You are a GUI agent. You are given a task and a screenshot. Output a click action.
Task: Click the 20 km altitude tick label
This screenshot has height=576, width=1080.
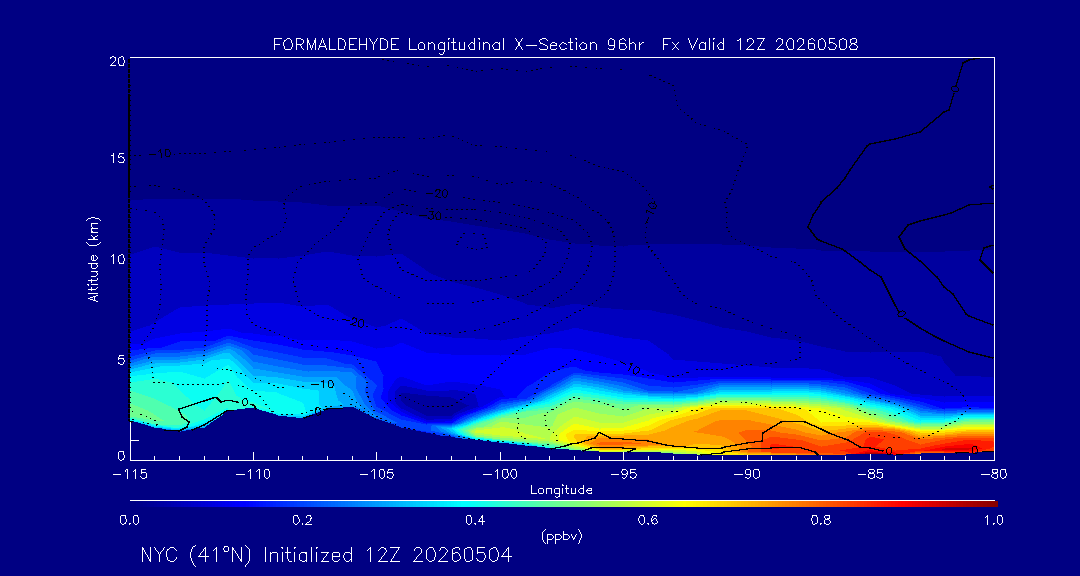tap(117, 61)
